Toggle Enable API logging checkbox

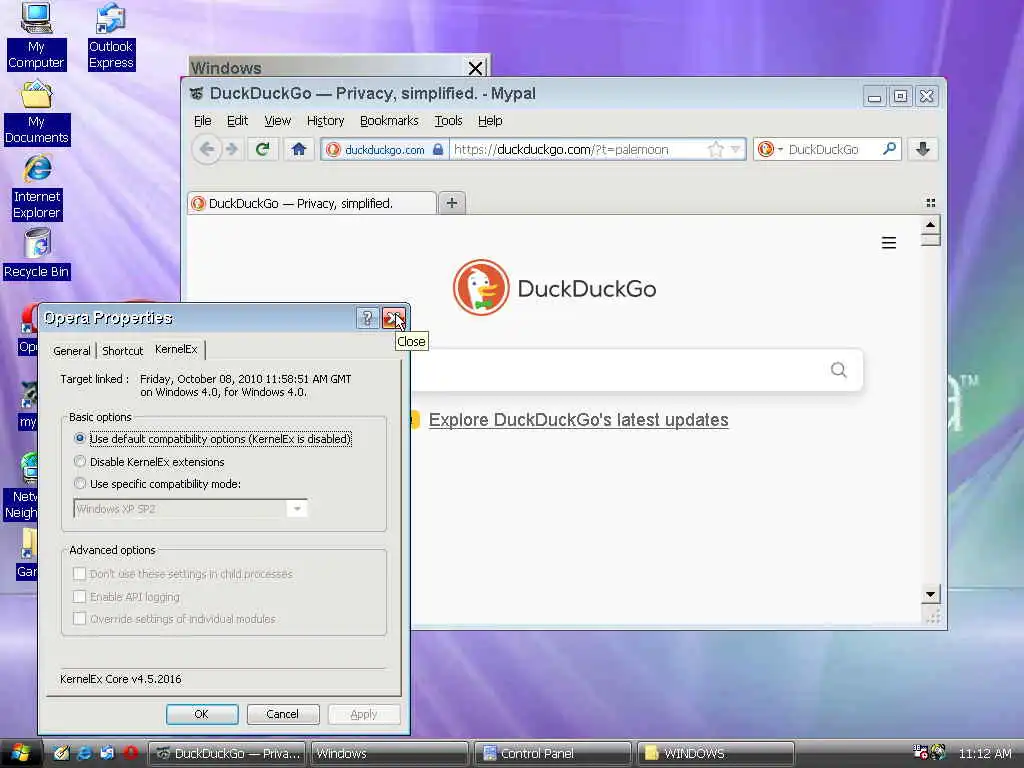pyautogui.click(x=80, y=596)
